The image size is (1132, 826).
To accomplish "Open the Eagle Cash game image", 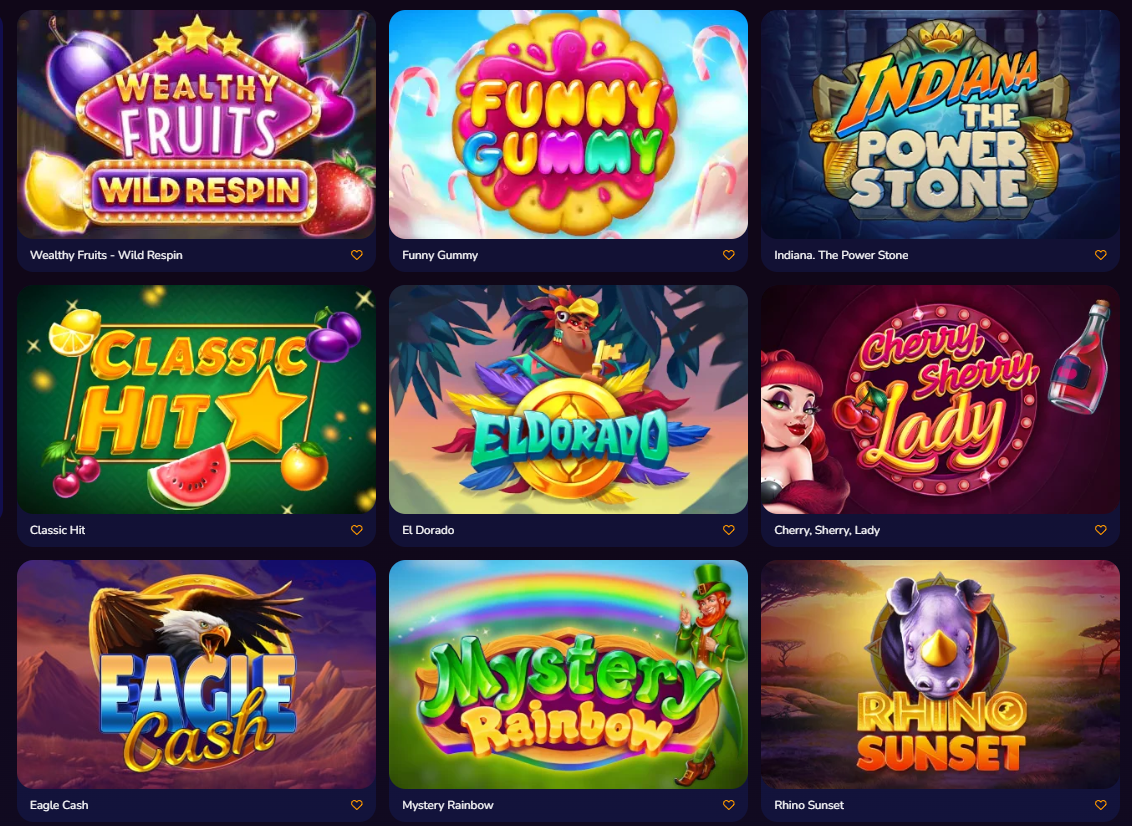I will (x=196, y=674).
